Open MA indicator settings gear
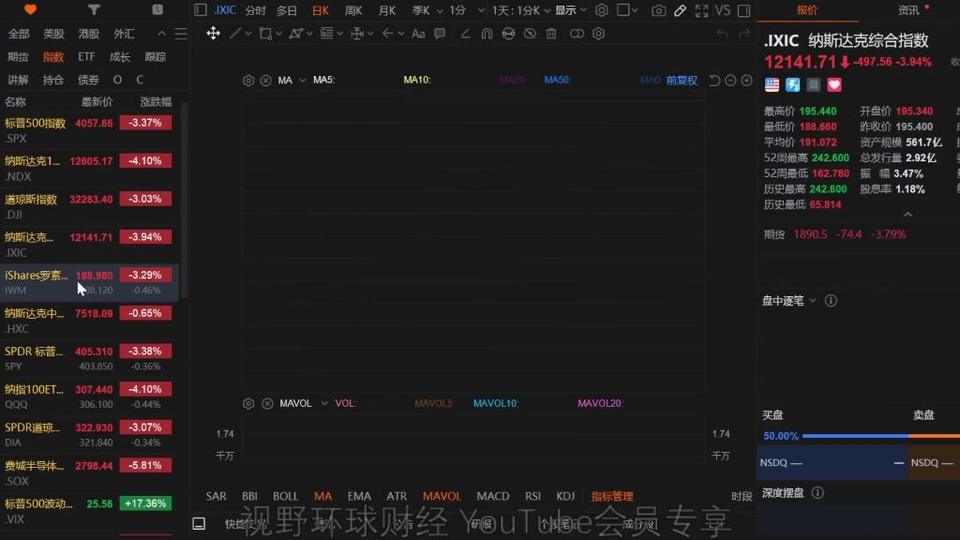 pyautogui.click(x=248, y=80)
